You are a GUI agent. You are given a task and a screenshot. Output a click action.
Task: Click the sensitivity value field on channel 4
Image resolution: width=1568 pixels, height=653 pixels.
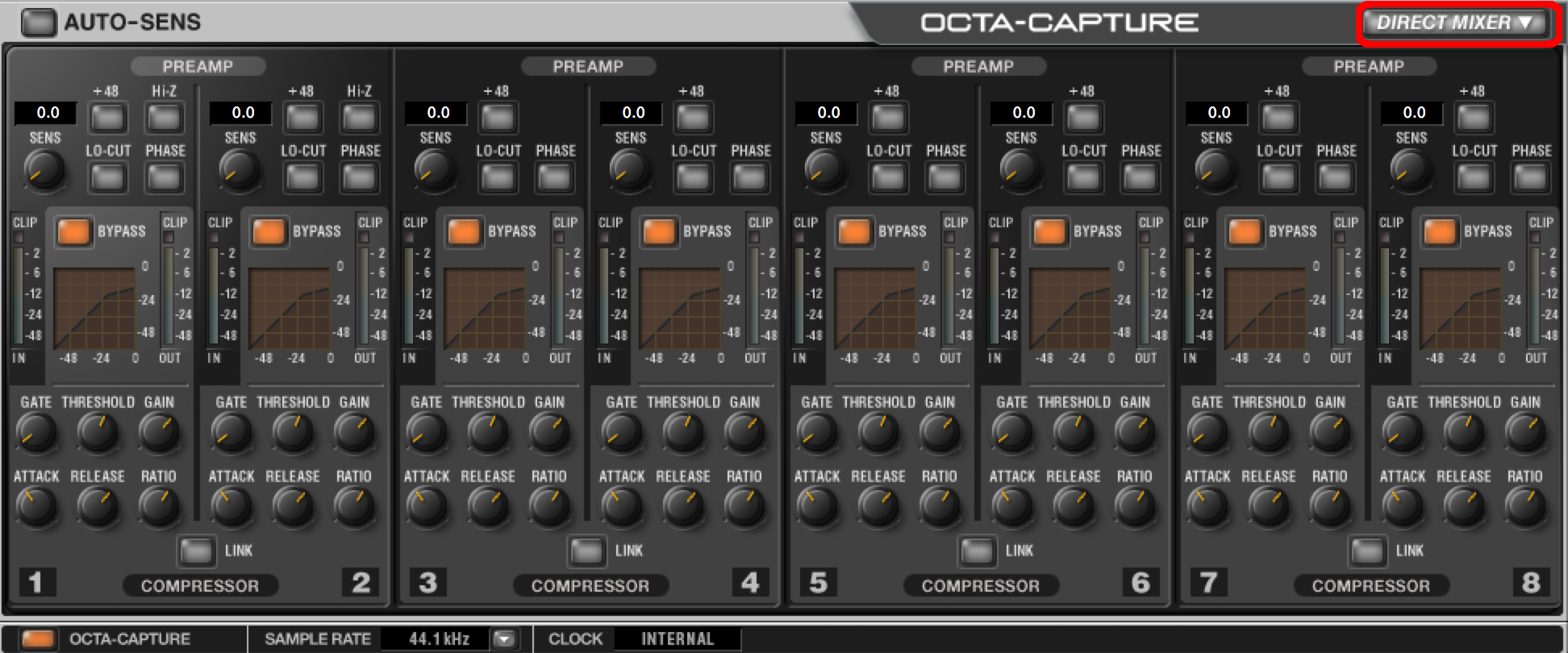click(632, 113)
